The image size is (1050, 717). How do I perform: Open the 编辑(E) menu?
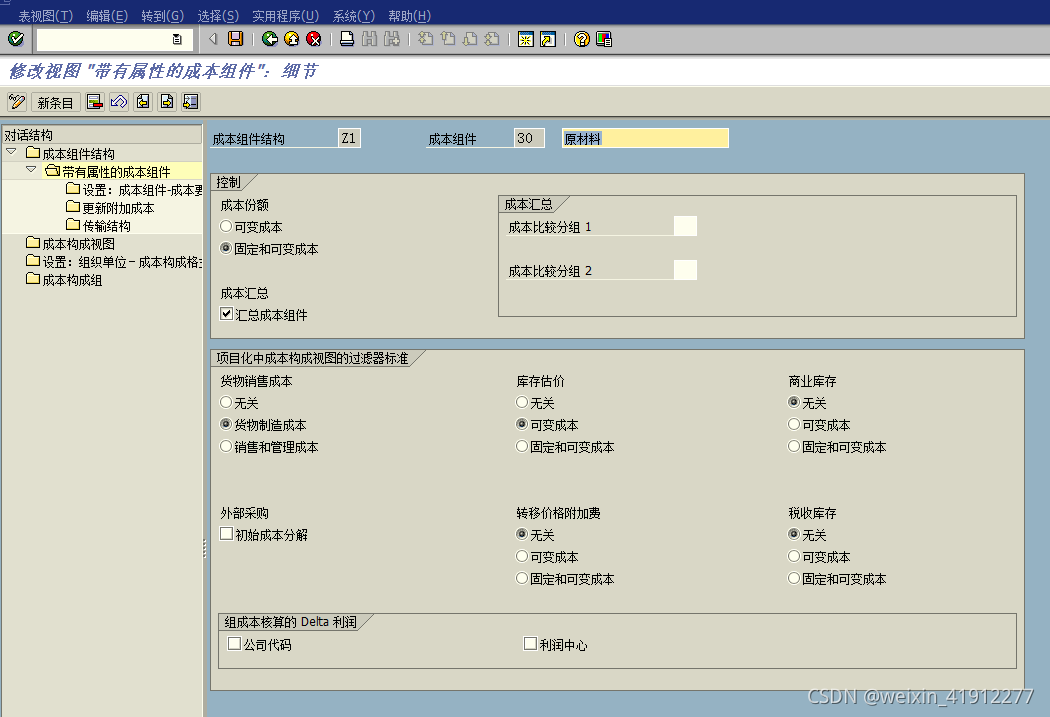pos(107,15)
